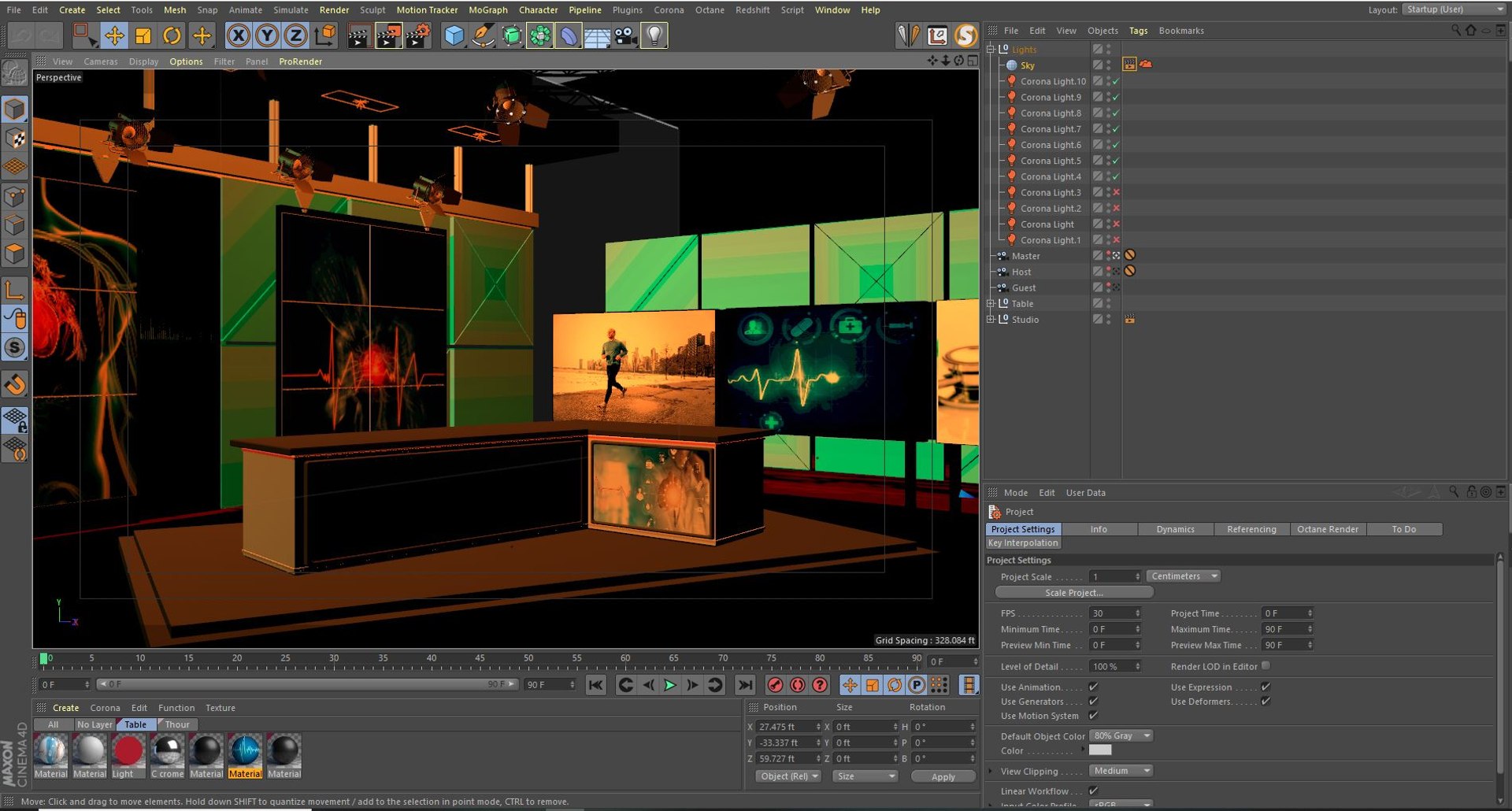1512x811 pixels.
Task: Click the FPS value field
Action: point(1115,613)
